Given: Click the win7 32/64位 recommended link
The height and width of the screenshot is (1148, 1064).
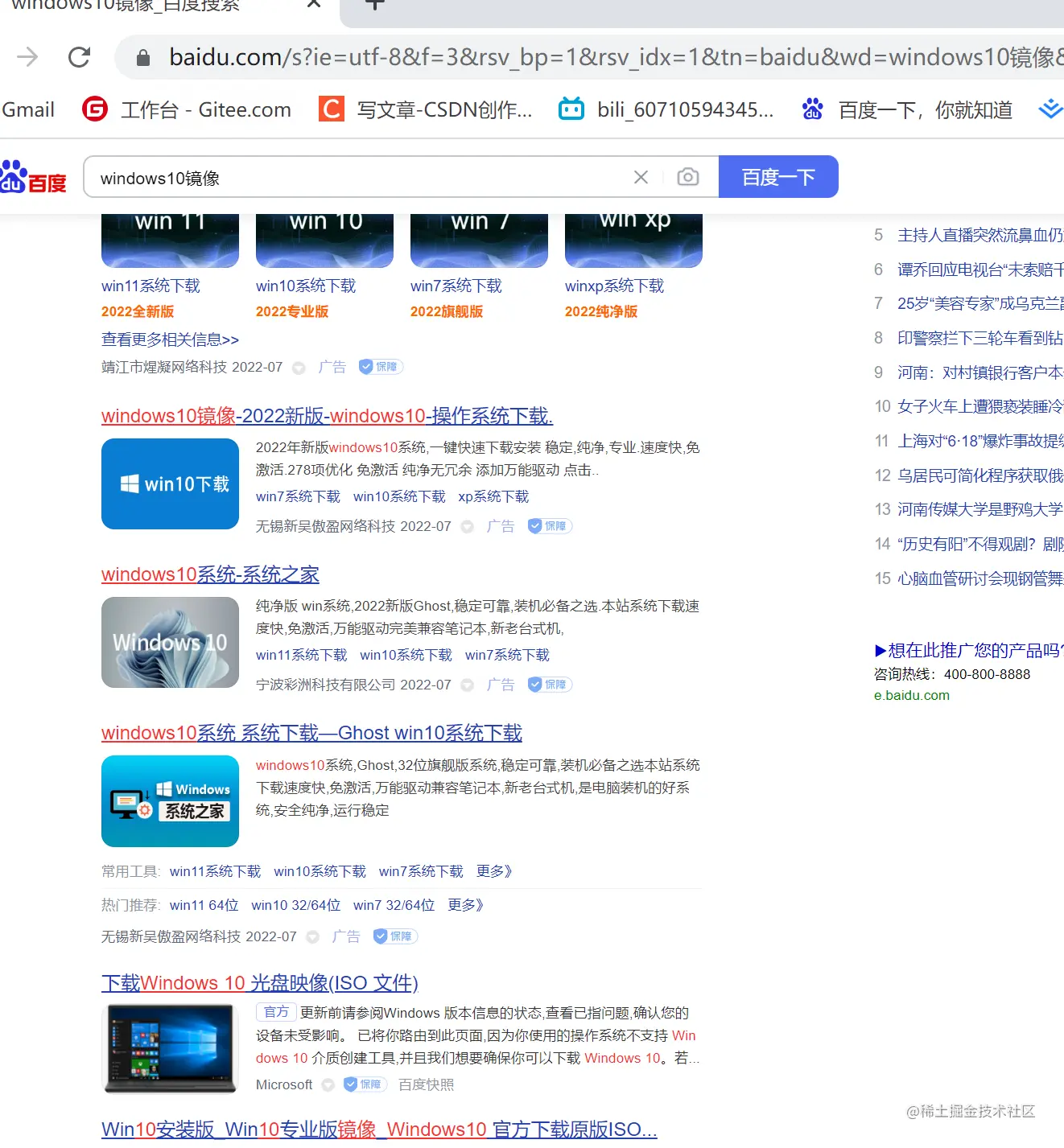Looking at the screenshot, I should point(394,905).
